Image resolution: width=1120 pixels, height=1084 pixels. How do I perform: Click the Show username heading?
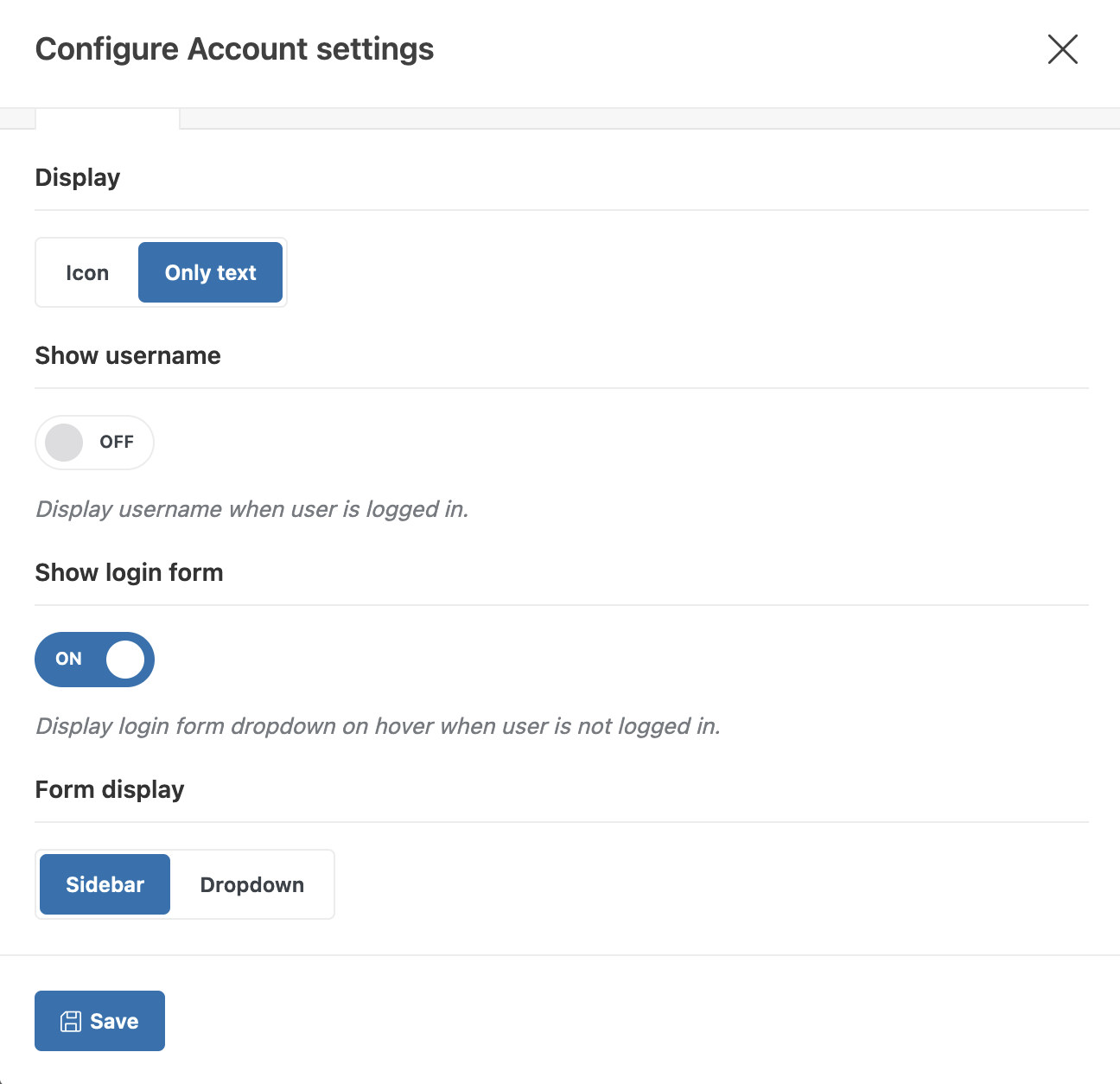pyautogui.click(x=128, y=356)
